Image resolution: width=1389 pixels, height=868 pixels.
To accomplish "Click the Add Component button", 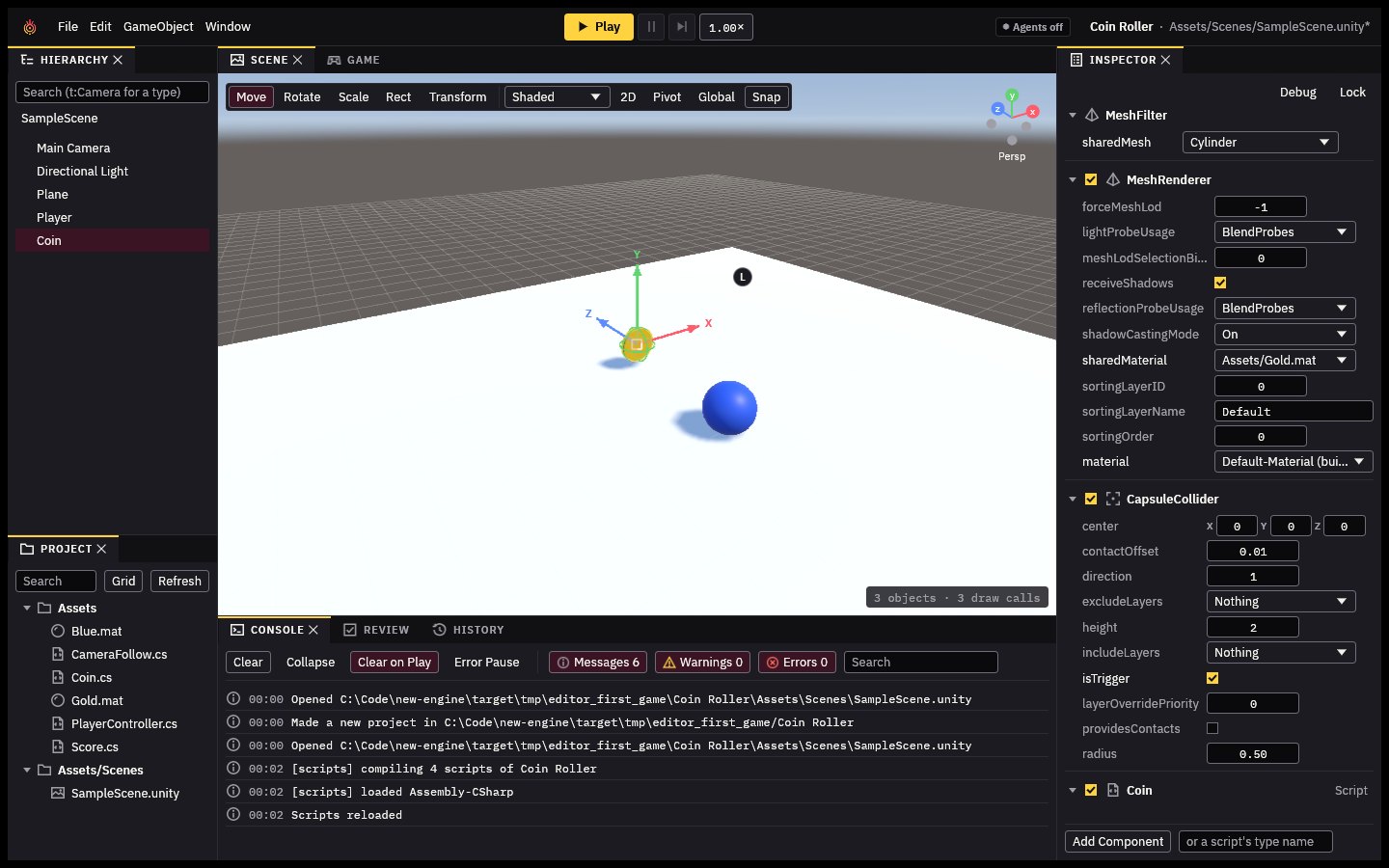I will (1118, 842).
